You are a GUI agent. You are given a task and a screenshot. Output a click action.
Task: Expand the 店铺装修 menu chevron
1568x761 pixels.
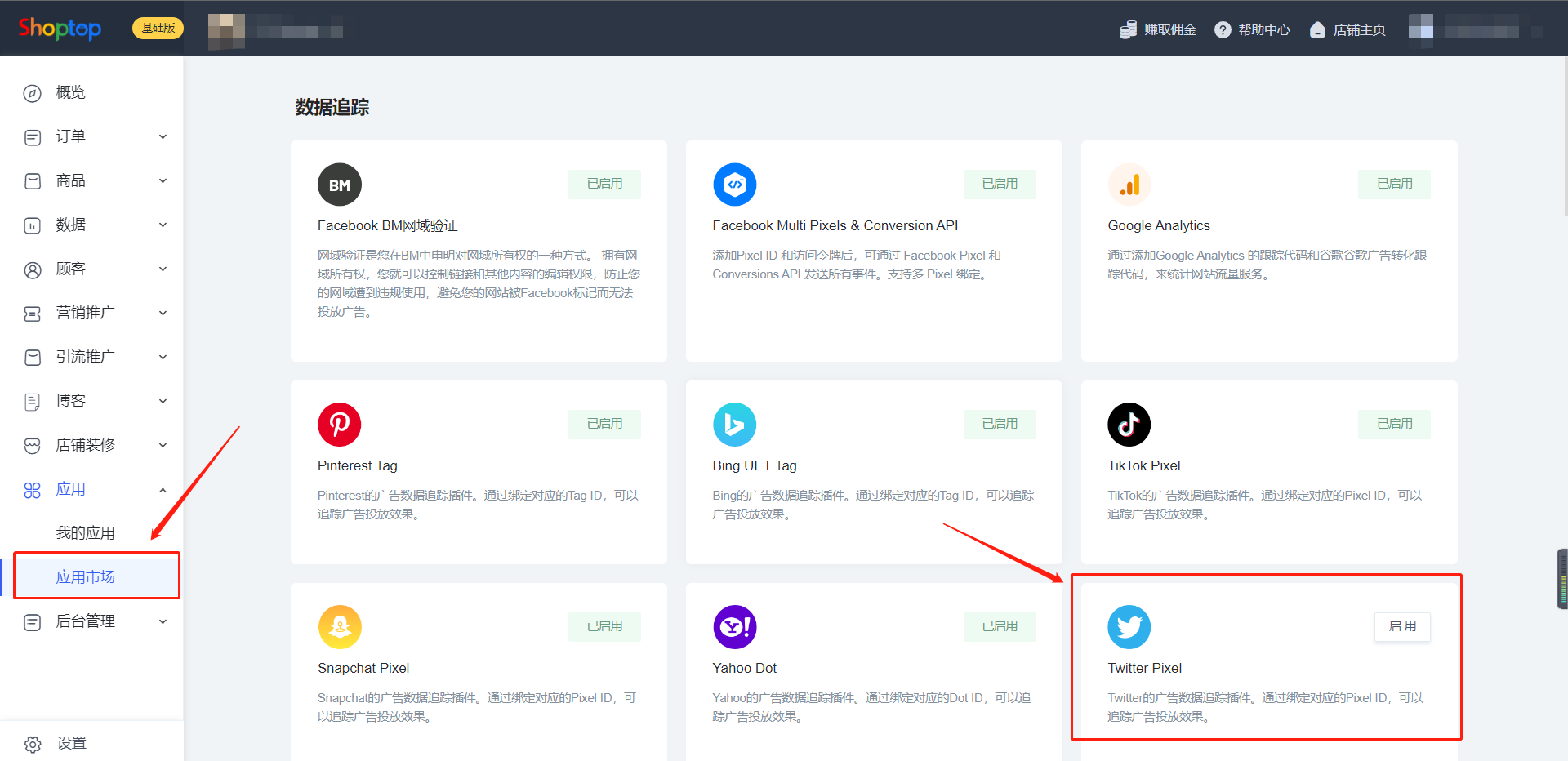(163, 446)
